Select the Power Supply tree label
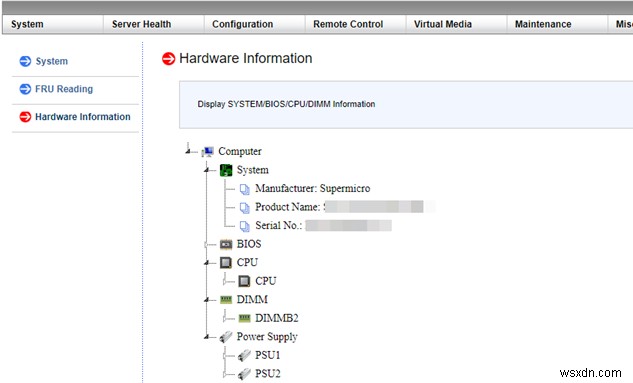 (x=267, y=337)
